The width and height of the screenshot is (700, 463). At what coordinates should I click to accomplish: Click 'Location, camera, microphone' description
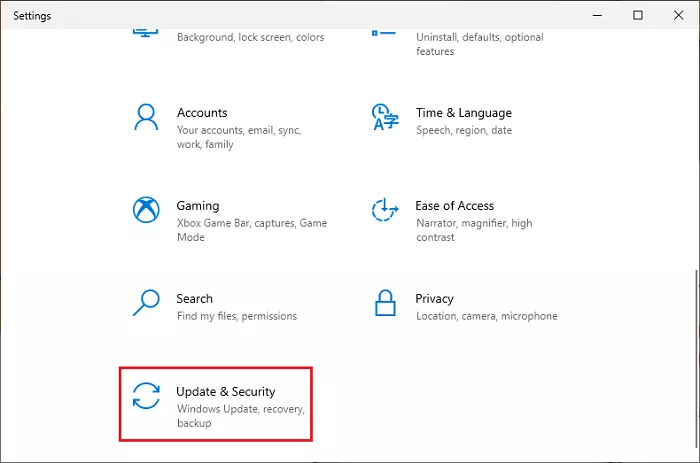(x=487, y=316)
